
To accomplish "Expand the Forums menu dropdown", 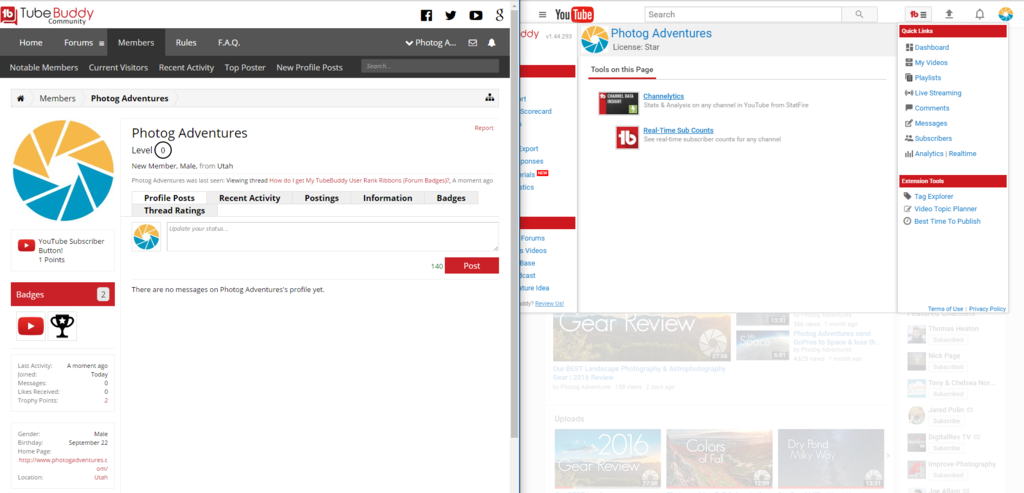I will point(101,44).
